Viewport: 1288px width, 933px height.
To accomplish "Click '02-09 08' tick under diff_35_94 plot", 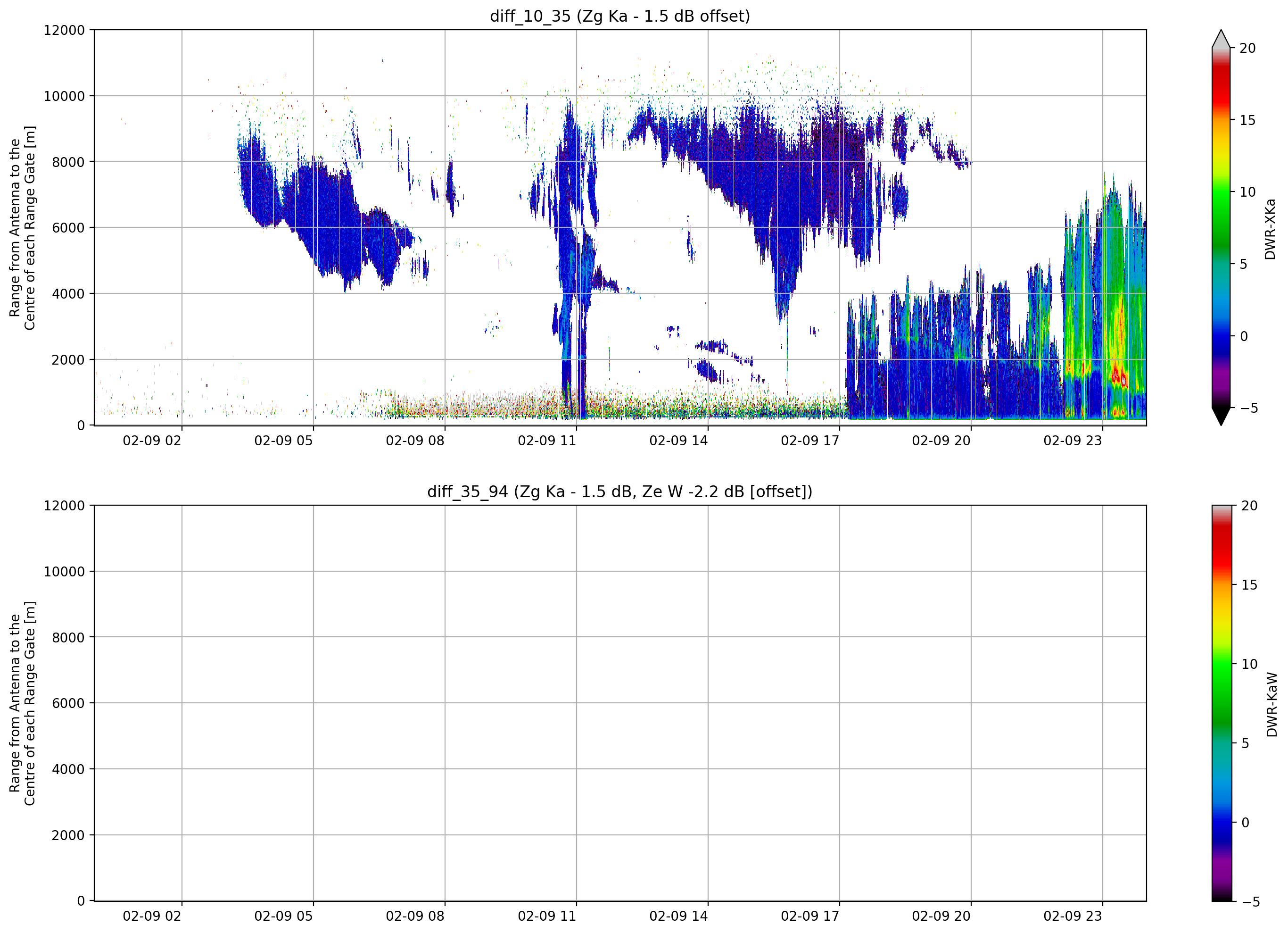I will [415, 916].
